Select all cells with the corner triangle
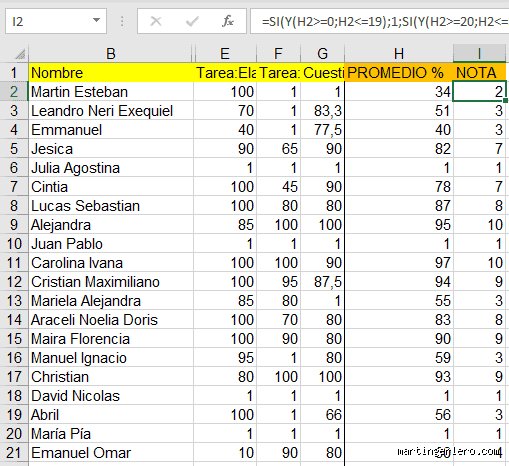This screenshot has width=509, height=466. click(20, 54)
